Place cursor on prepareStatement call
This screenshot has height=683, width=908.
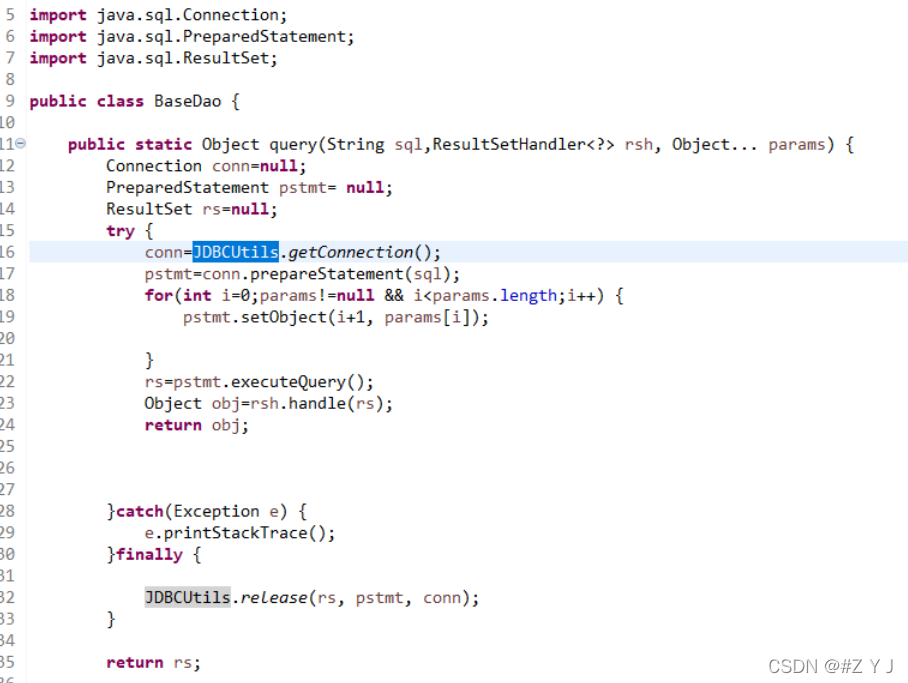point(327,273)
